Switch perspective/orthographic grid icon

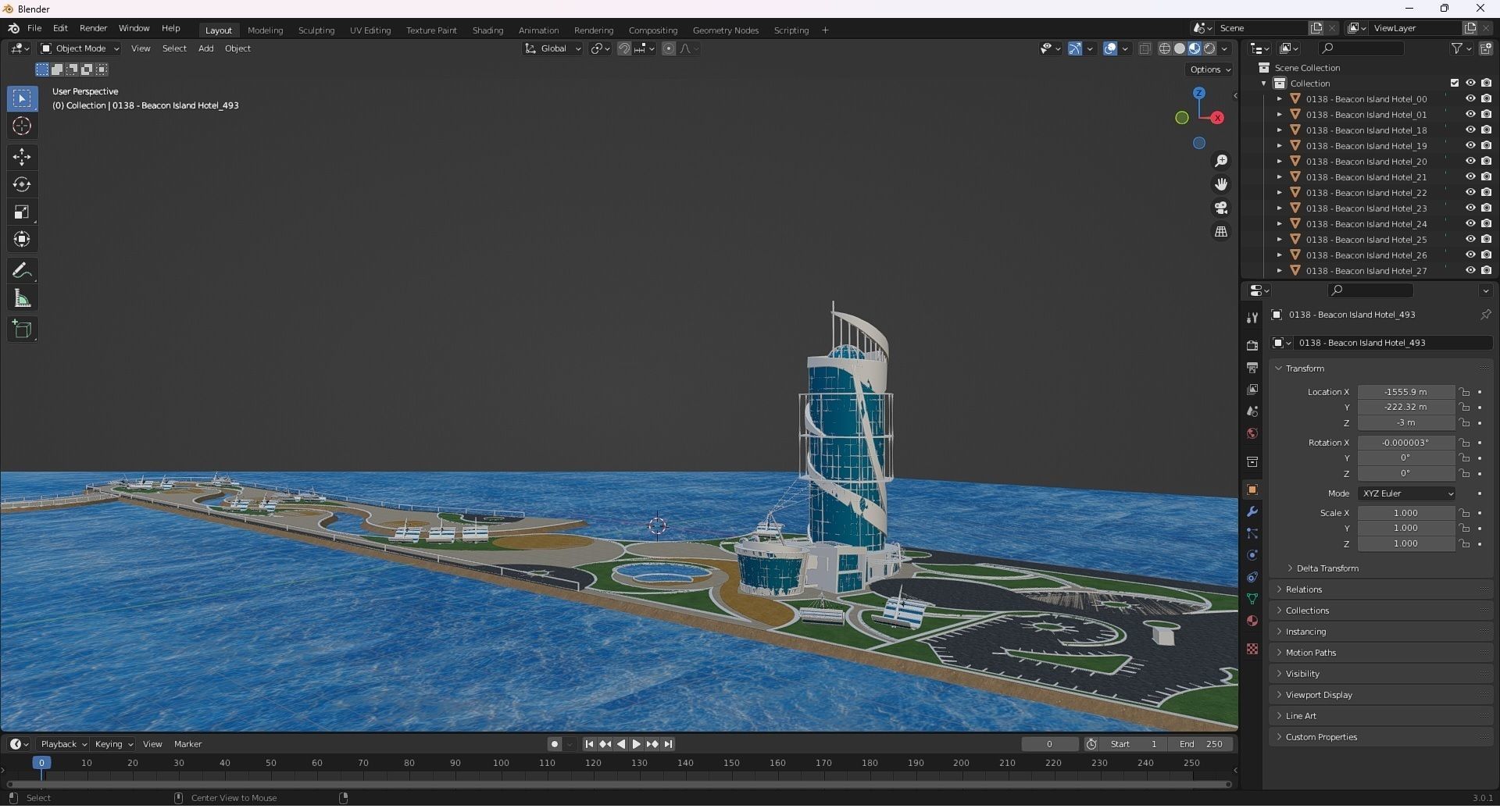[x=1220, y=232]
